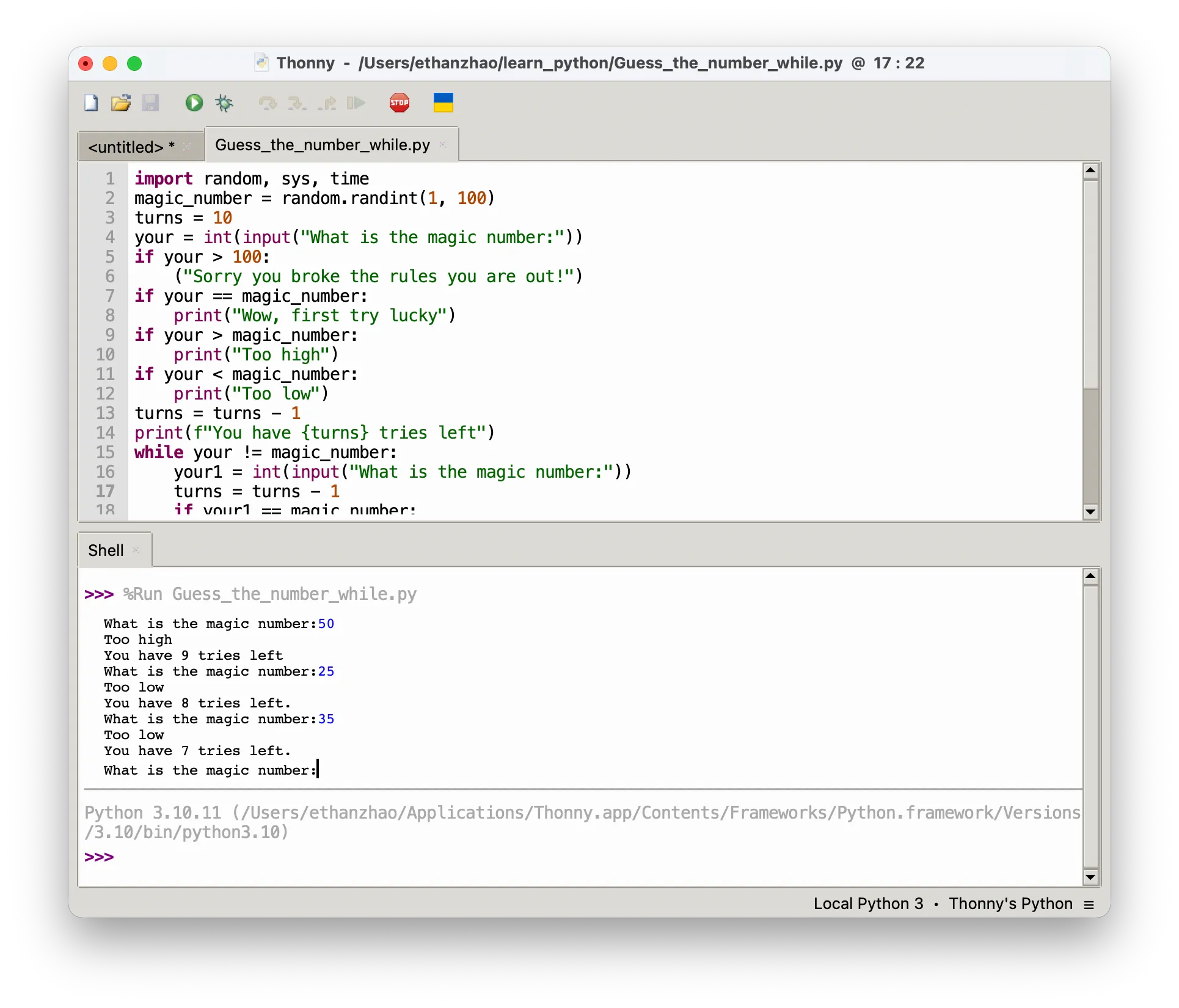Click the Resume execution icon
1179x1008 pixels.
[356, 103]
